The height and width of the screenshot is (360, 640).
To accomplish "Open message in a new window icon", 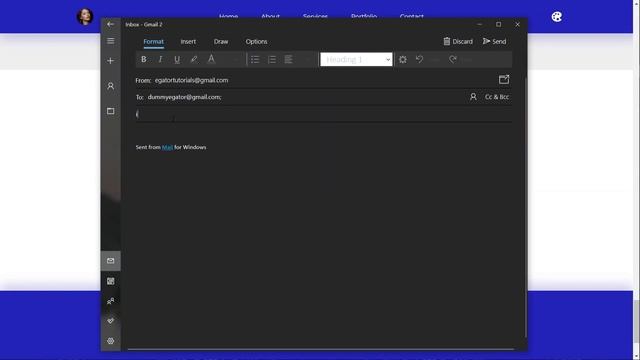I will (x=504, y=79).
